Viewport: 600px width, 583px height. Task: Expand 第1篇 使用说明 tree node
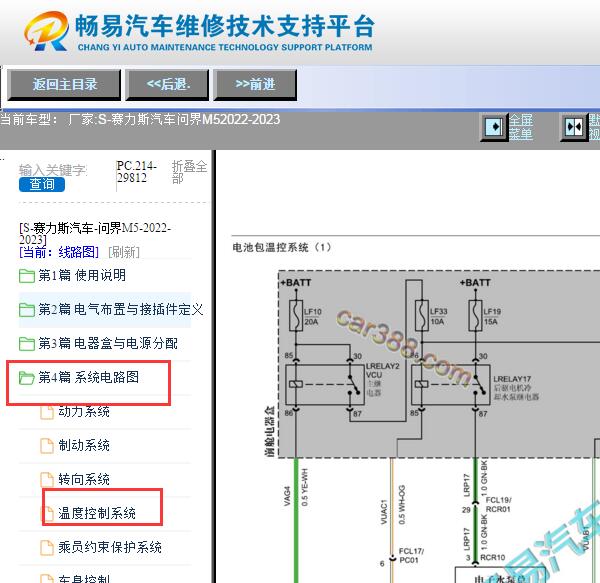pos(82,275)
